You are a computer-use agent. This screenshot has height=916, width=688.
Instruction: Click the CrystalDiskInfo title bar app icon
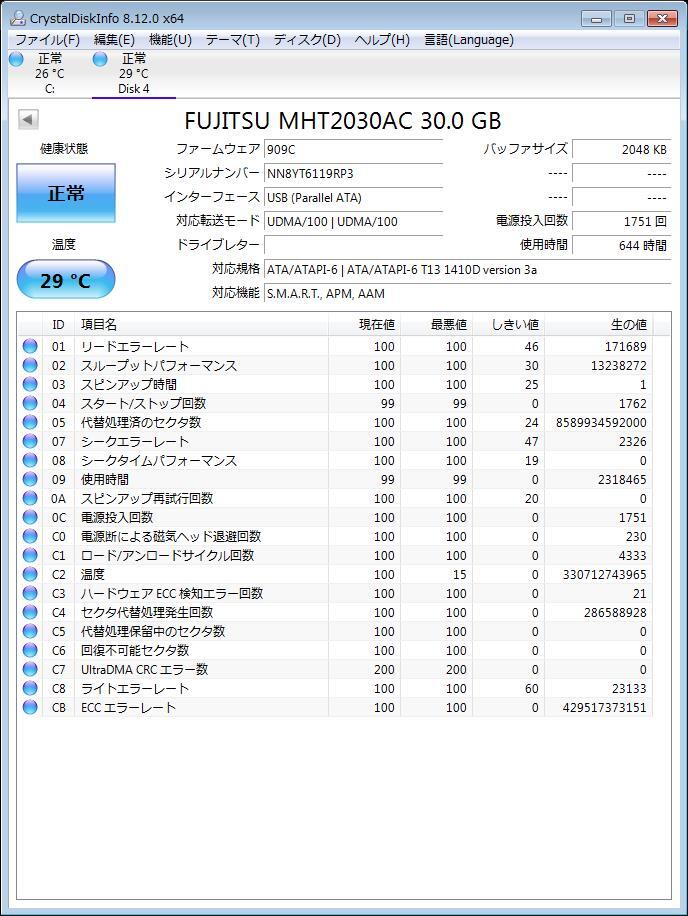pos(18,18)
